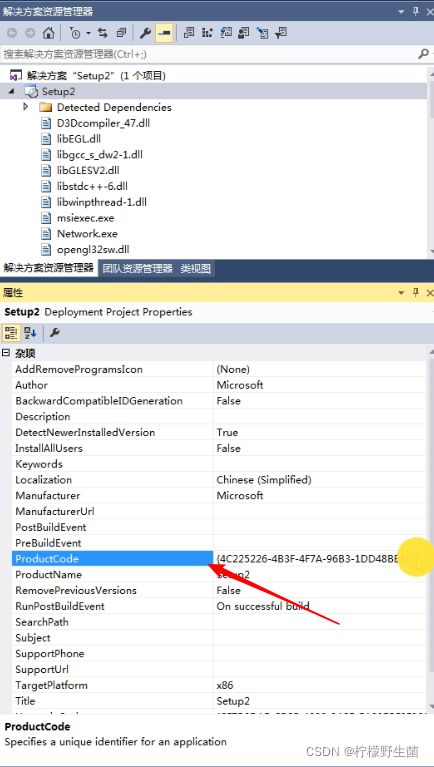Select libwinpthread-1.dll file
The width and height of the screenshot is (434, 767).
(102, 202)
